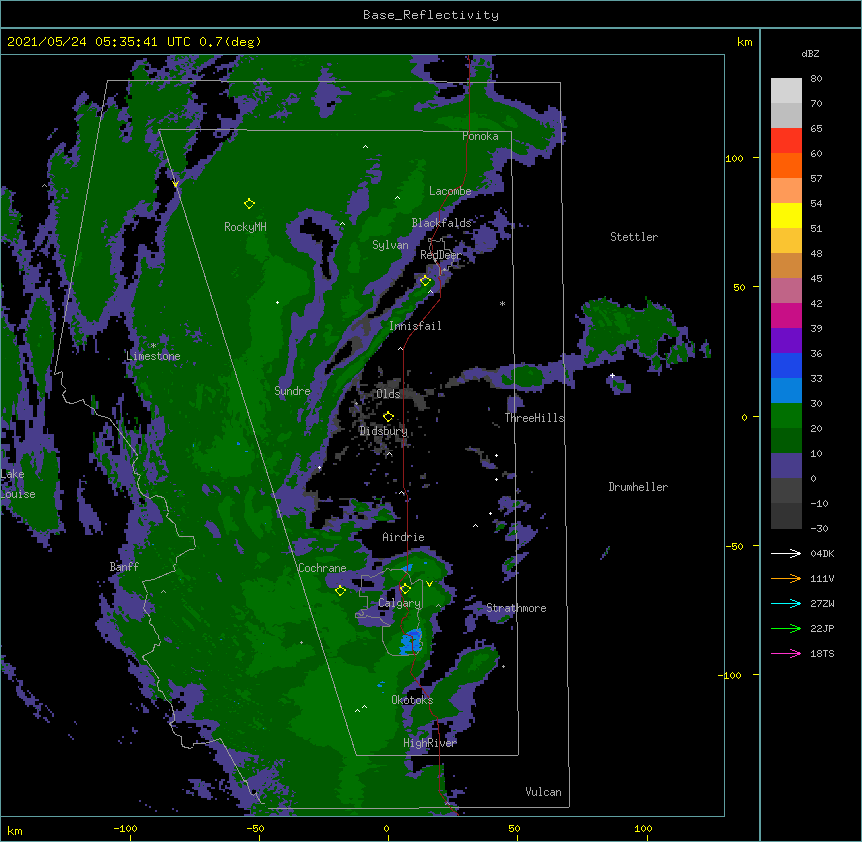Click the Lacombe label
This screenshot has height=842, width=862.
click(x=450, y=191)
